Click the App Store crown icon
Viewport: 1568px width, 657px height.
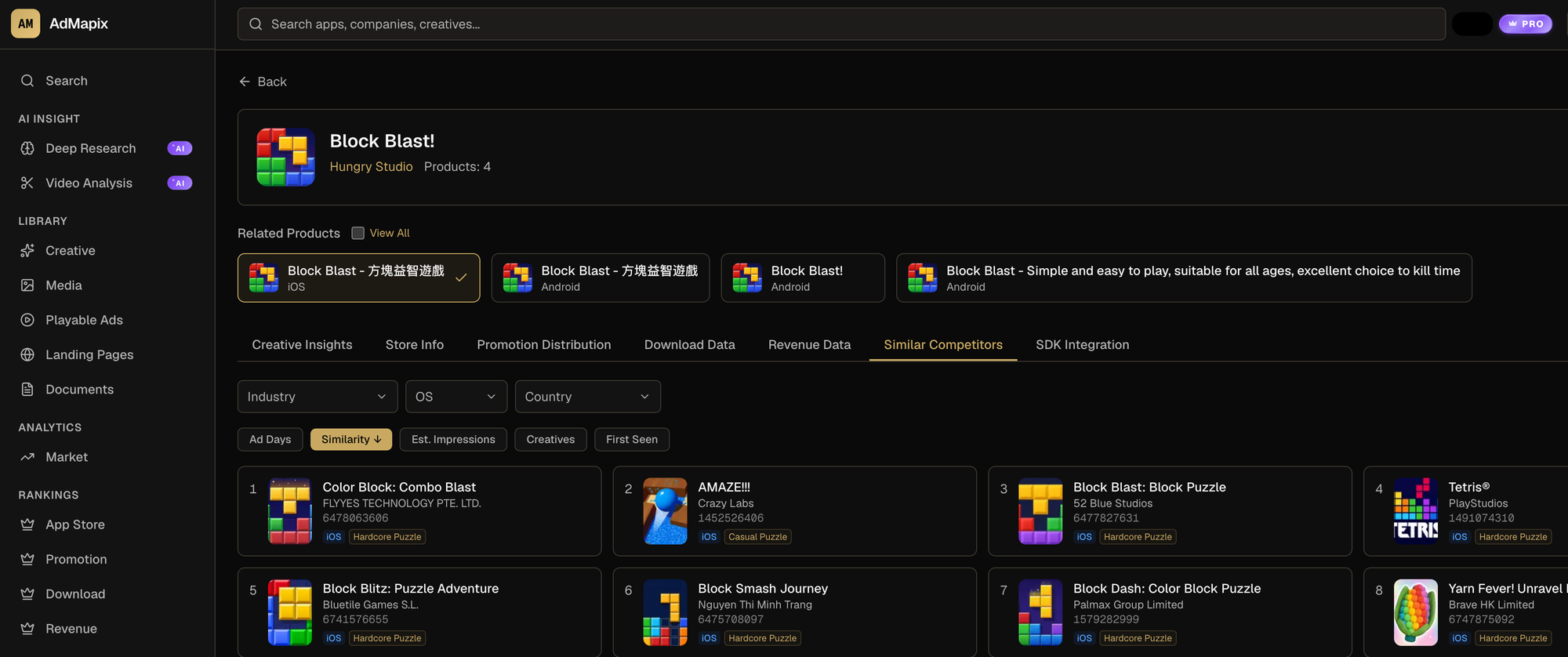pos(27,525)
